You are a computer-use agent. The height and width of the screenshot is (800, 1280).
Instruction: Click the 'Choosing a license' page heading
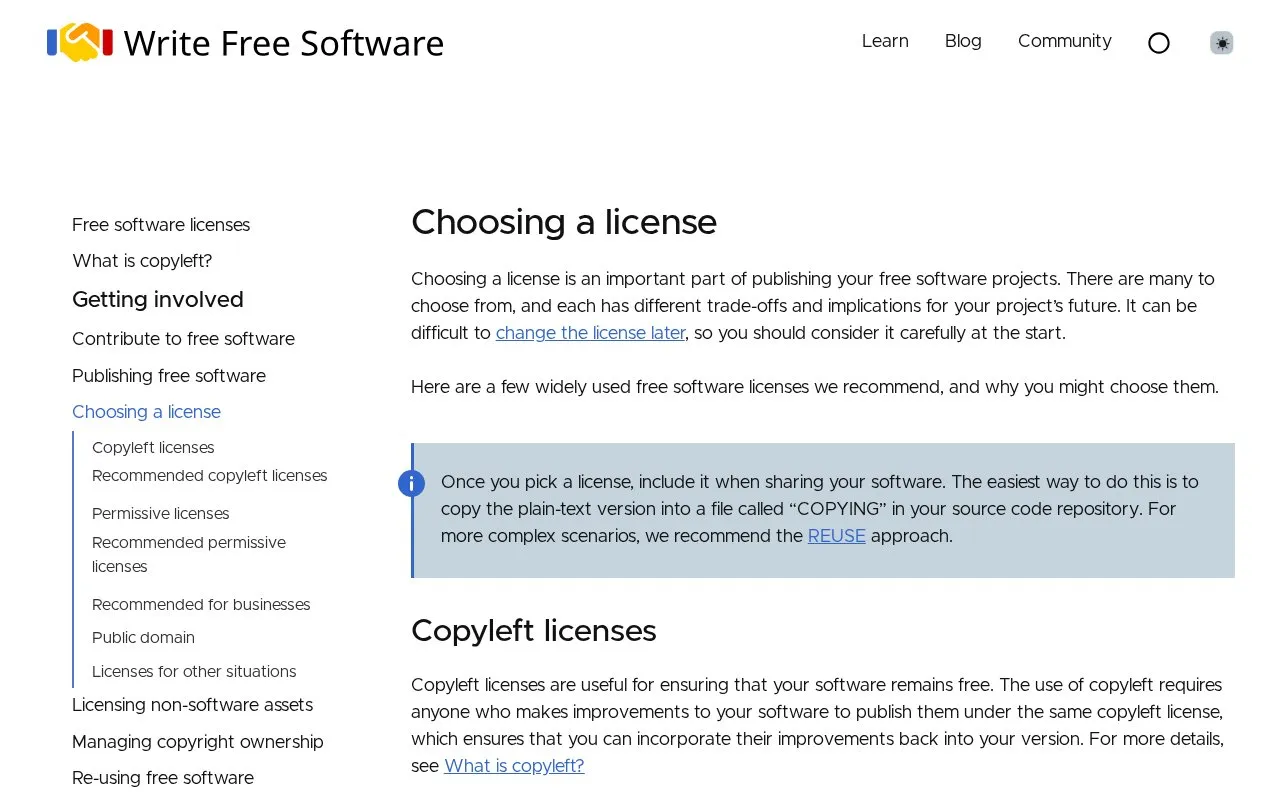click(x=564, y=222)
